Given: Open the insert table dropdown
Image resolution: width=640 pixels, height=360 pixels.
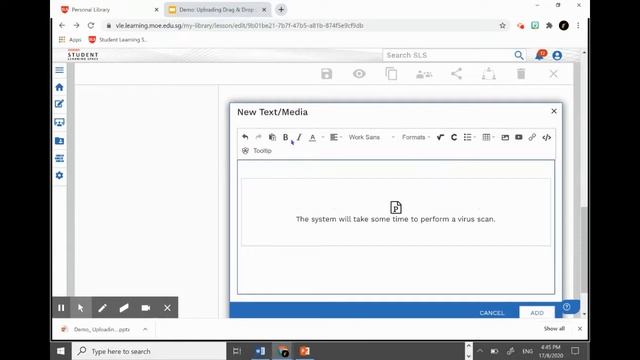Looking at the screenshot, I should tap(488, 137).
